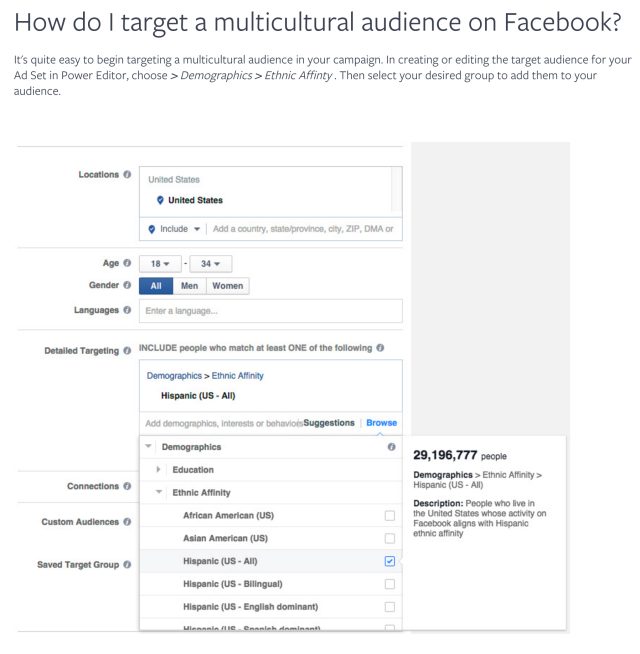Uncheck the Hispanic (US - All) checkbox
This screenshot has height=654, width=640.
390,561
